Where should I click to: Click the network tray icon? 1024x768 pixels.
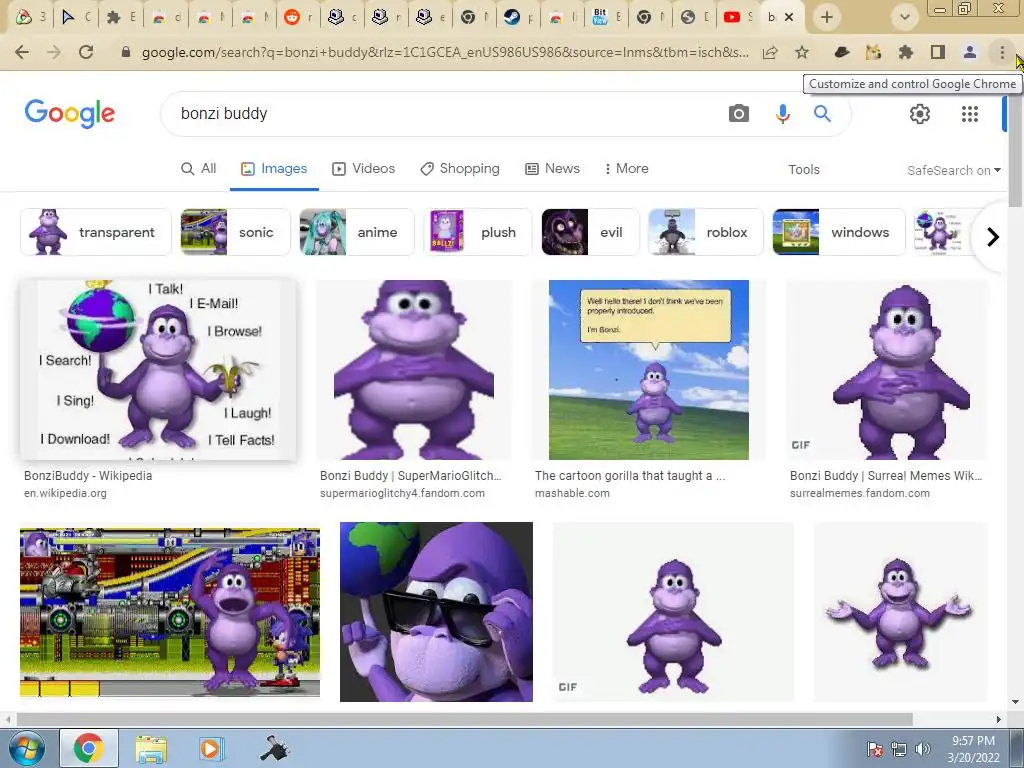[x=899, y=749]
